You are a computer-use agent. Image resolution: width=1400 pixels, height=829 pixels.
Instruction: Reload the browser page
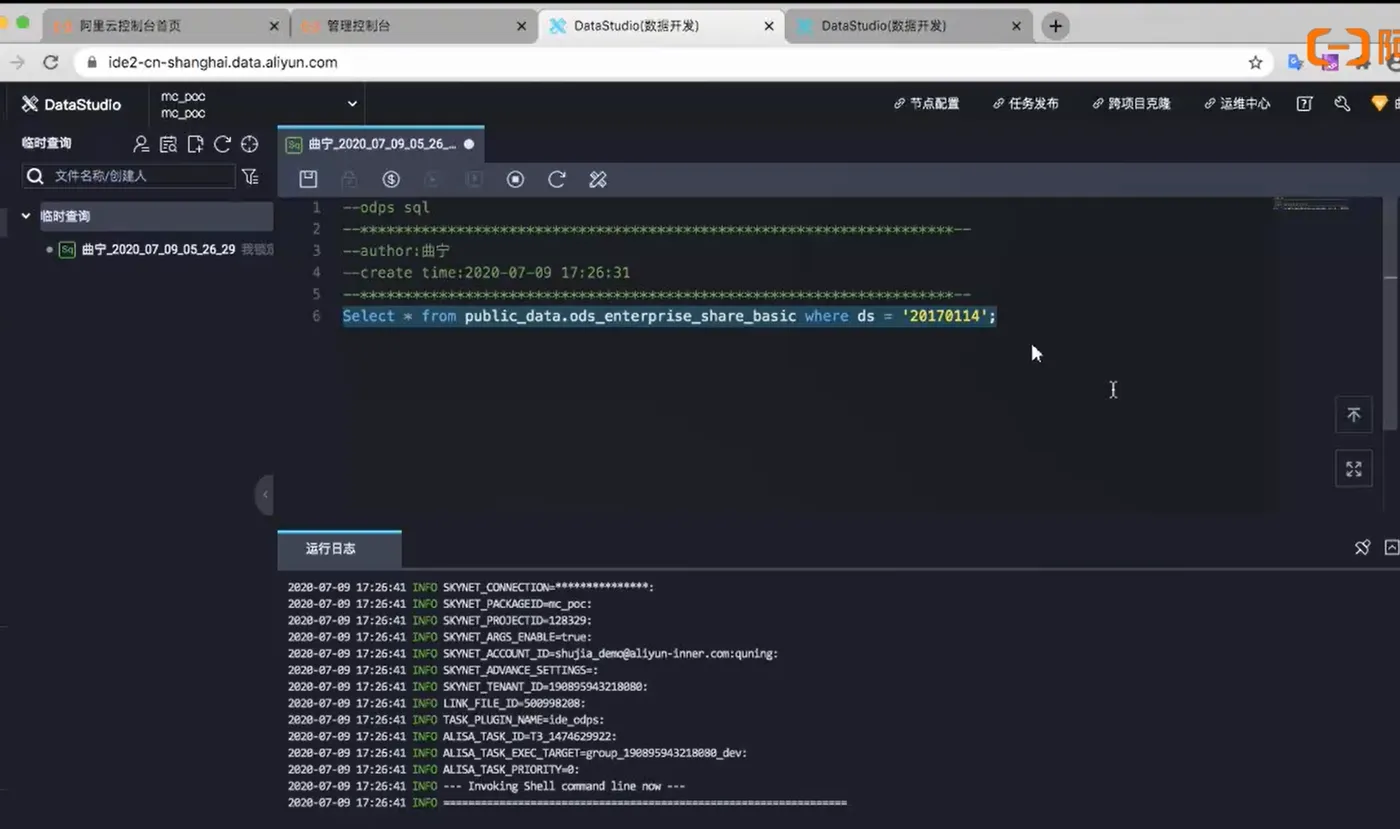[50, 62]
